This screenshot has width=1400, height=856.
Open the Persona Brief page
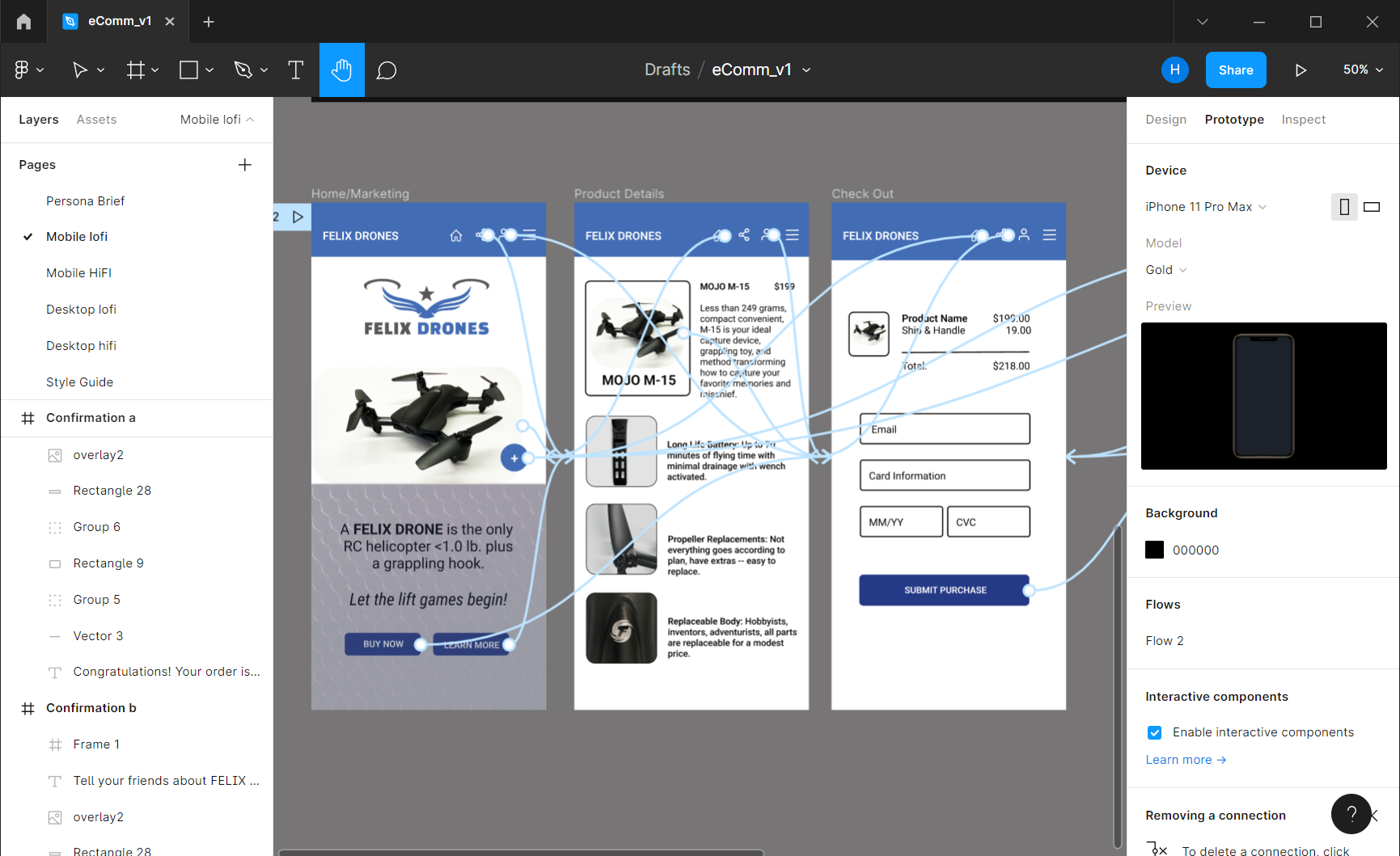85,201
